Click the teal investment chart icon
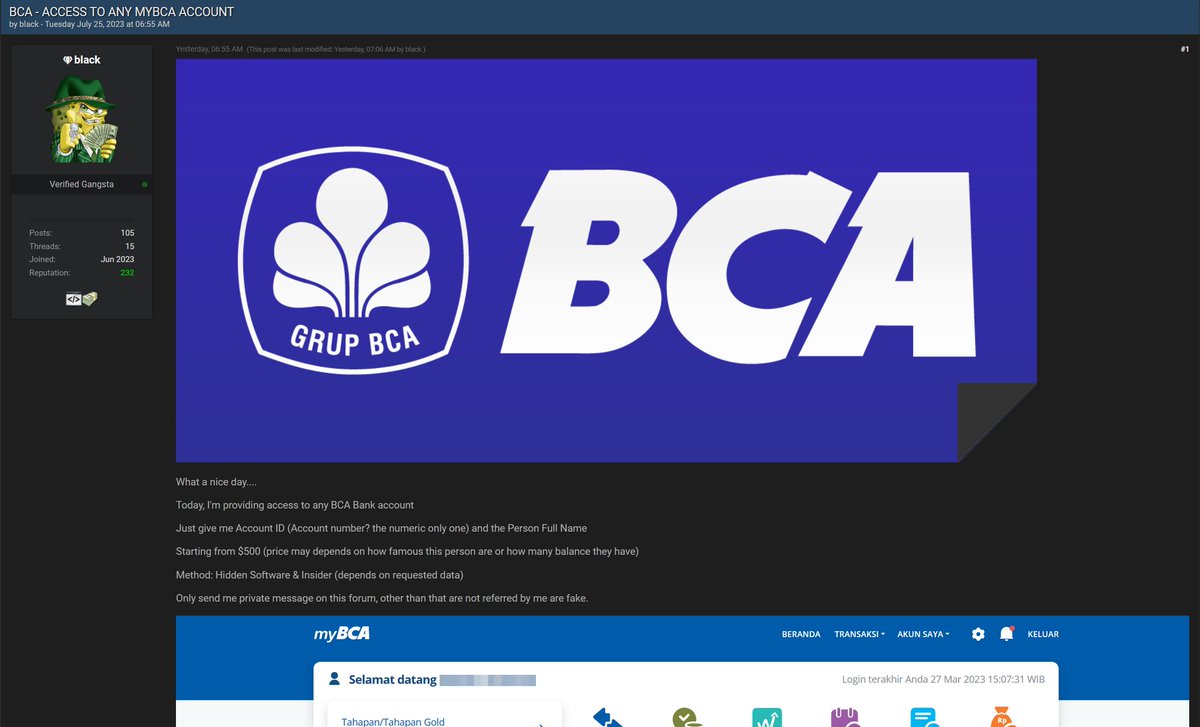The width and height of the screenshot is (1200, 727). [767, 717]
